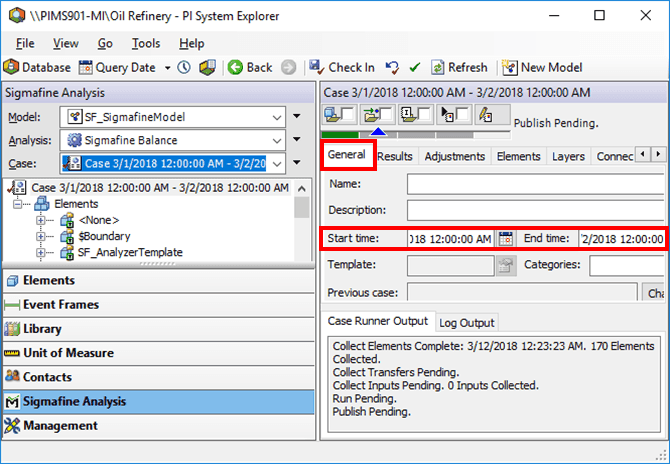This screenshot has width=670, height=464.
Task: Collapse the Elements tree node
Action: (17, 204)
